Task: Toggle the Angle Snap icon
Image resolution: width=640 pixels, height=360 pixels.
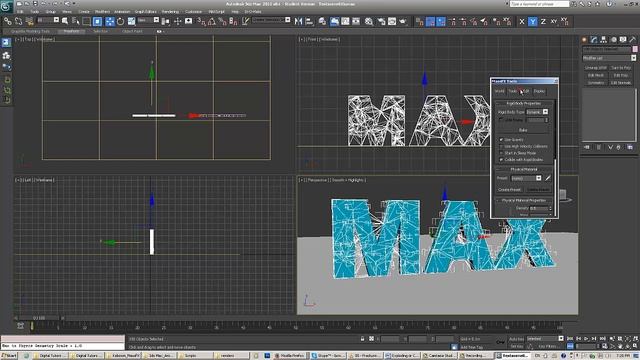Action: coord(211,21)
